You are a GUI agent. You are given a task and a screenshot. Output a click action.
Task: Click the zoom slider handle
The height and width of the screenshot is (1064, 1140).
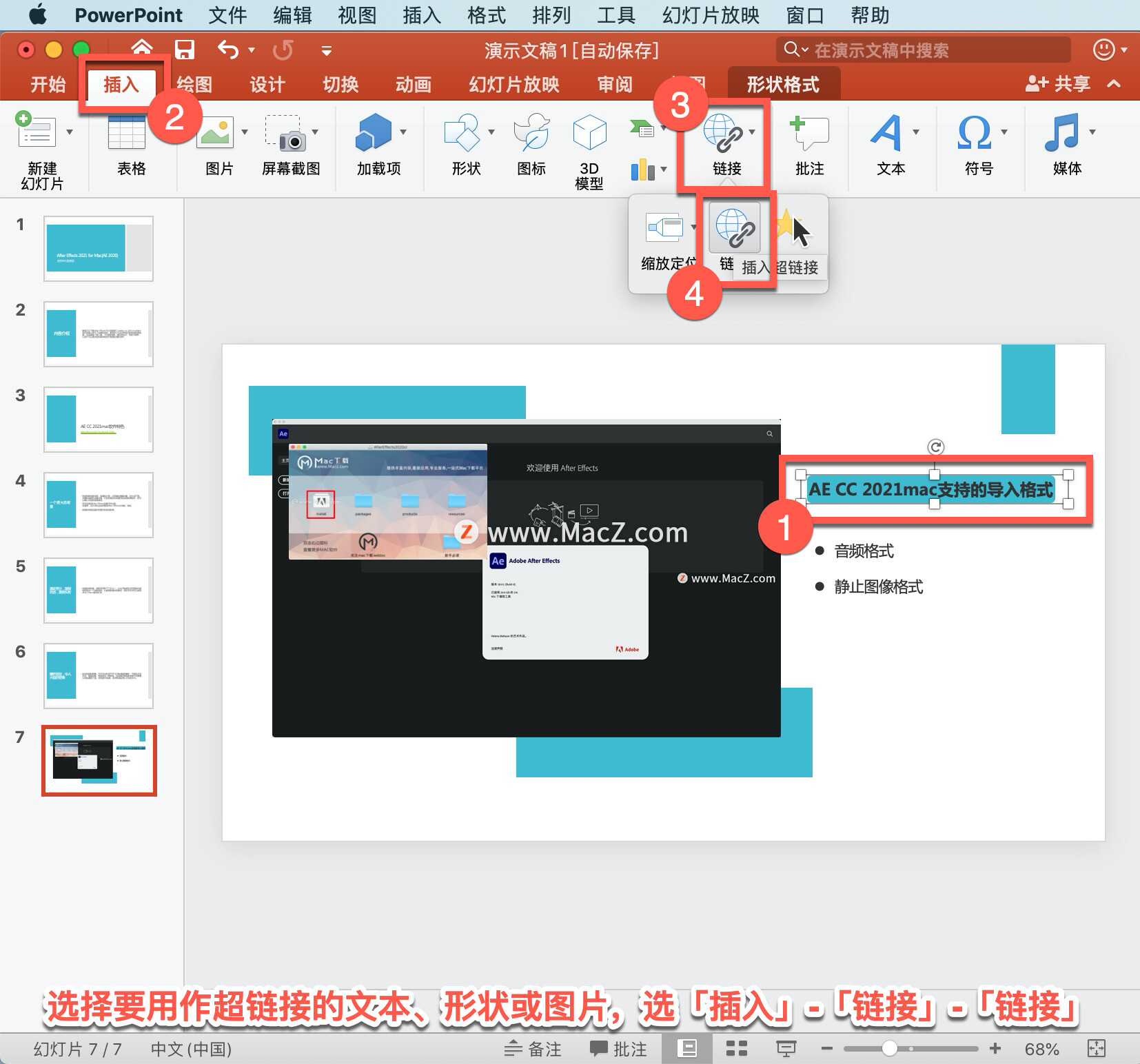click(x=889, y=1048)
